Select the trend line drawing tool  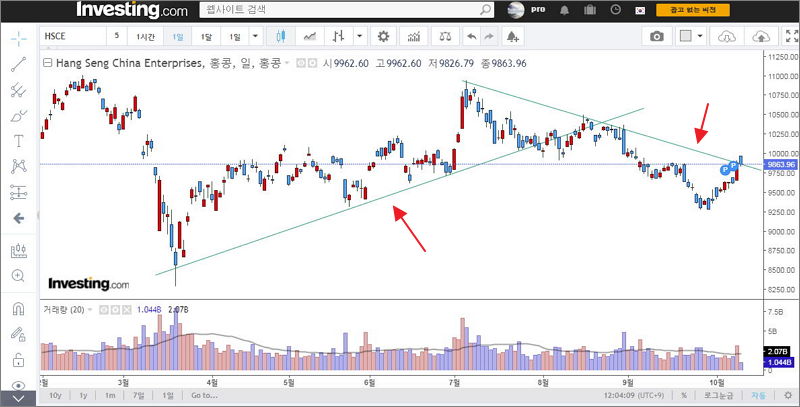tap(18, 64)
